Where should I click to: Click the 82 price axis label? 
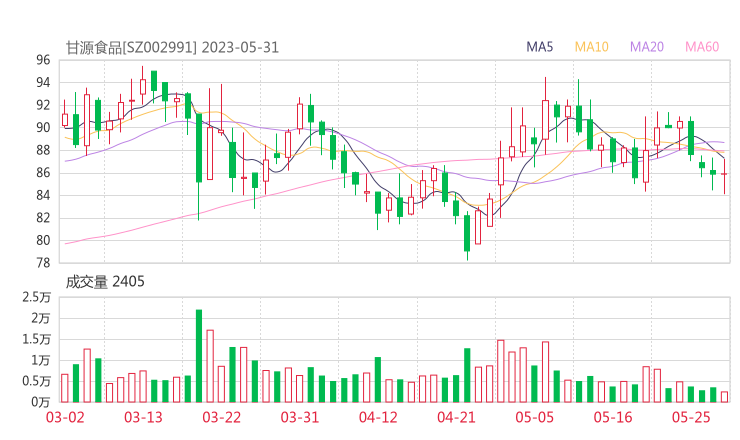(x=43, y=218)
